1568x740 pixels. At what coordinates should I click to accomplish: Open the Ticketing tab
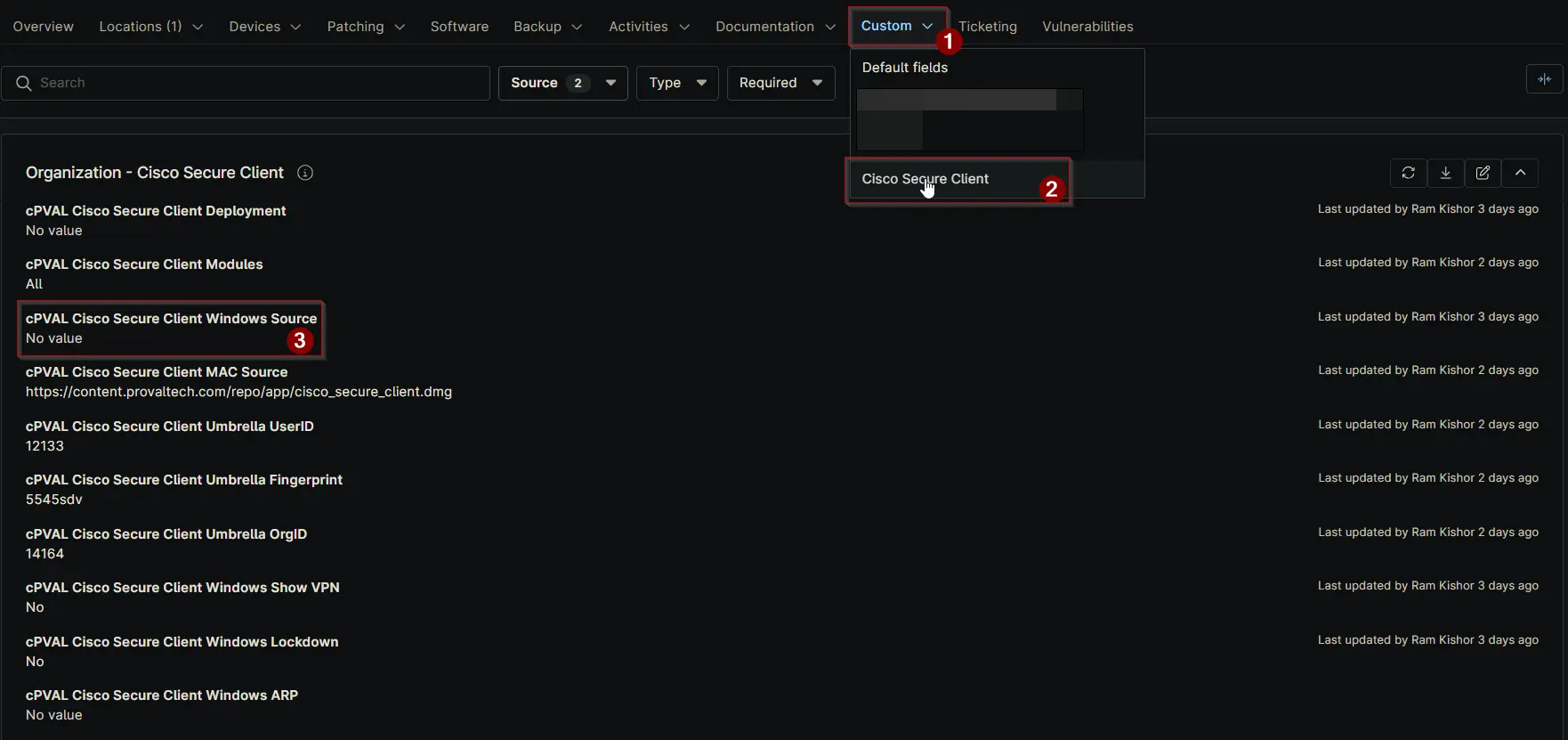988,27
